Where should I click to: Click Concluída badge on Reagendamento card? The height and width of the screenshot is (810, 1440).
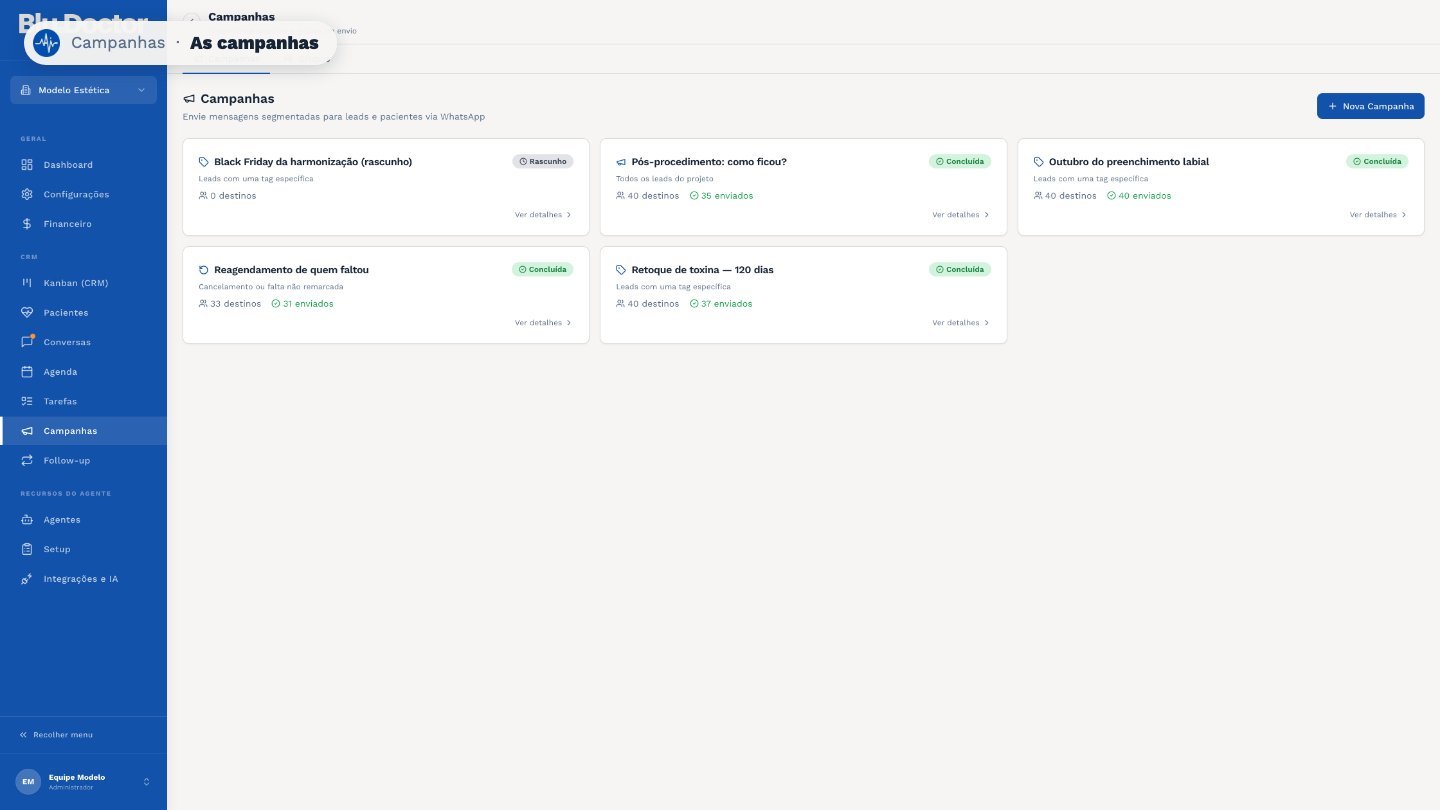click(543, 269)
